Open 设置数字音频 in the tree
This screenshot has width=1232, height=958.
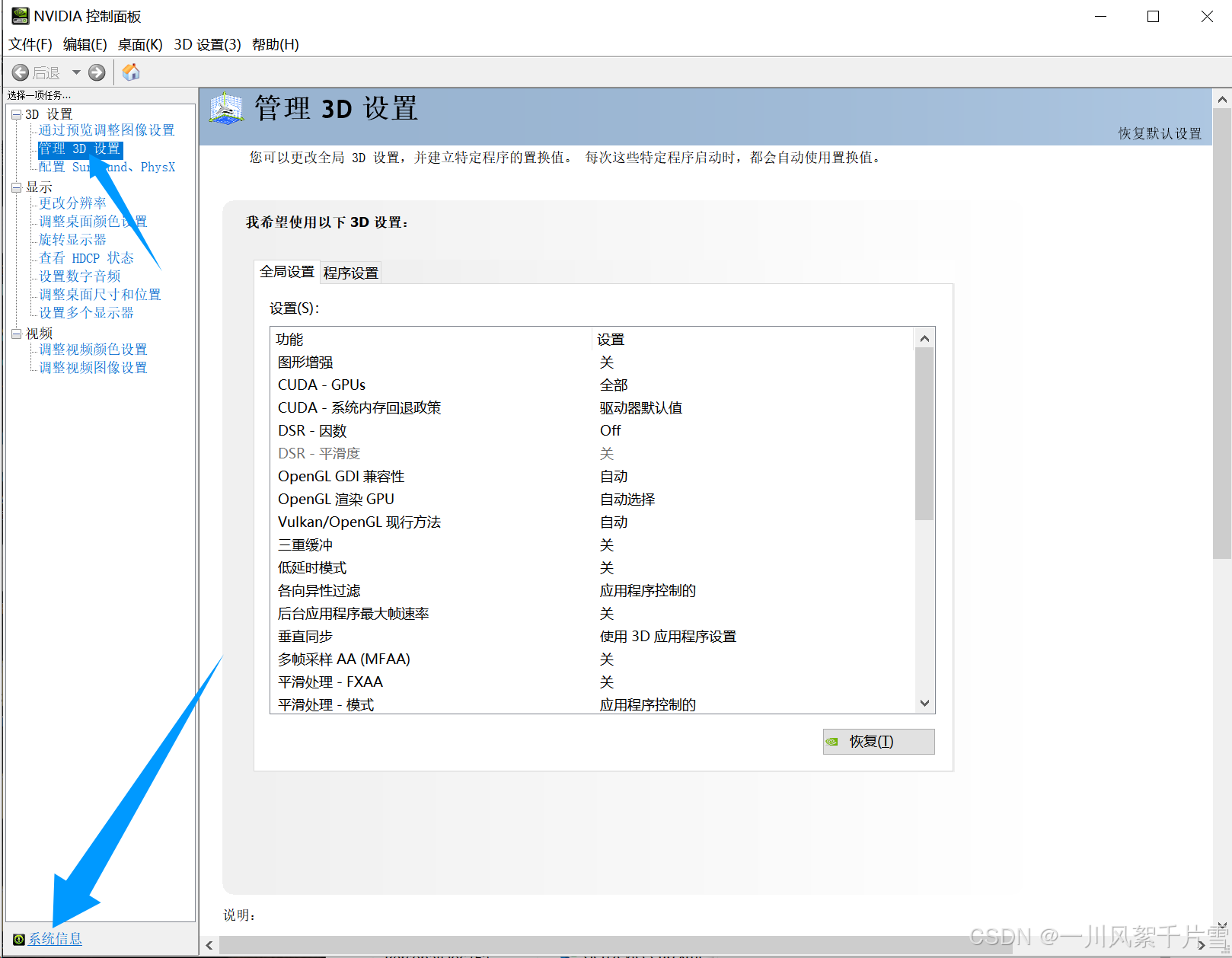(x=79, y=276)
